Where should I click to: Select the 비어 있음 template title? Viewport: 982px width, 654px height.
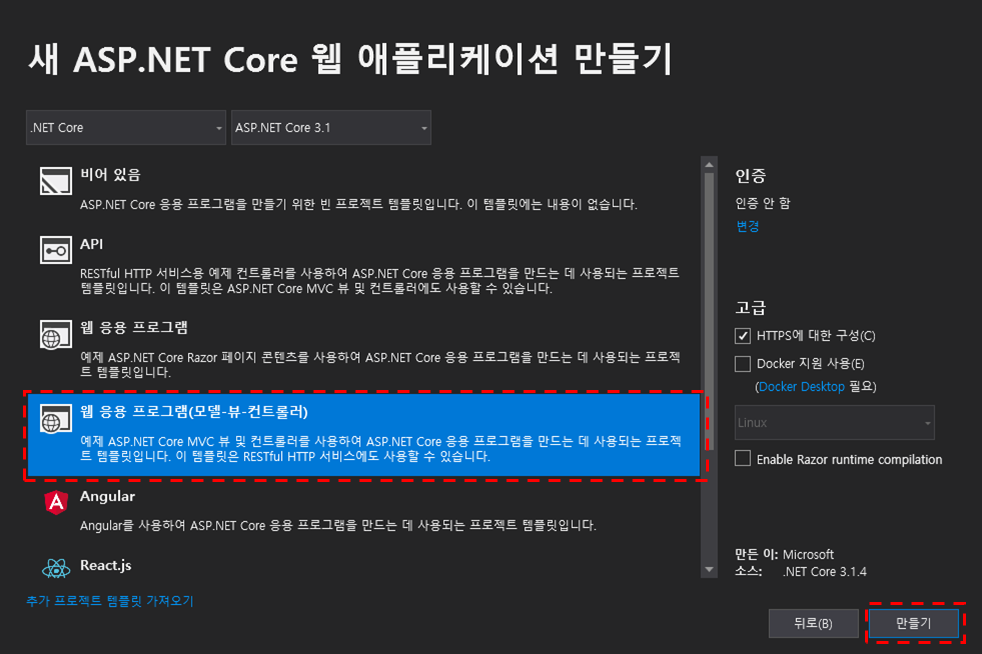[110, 174]
